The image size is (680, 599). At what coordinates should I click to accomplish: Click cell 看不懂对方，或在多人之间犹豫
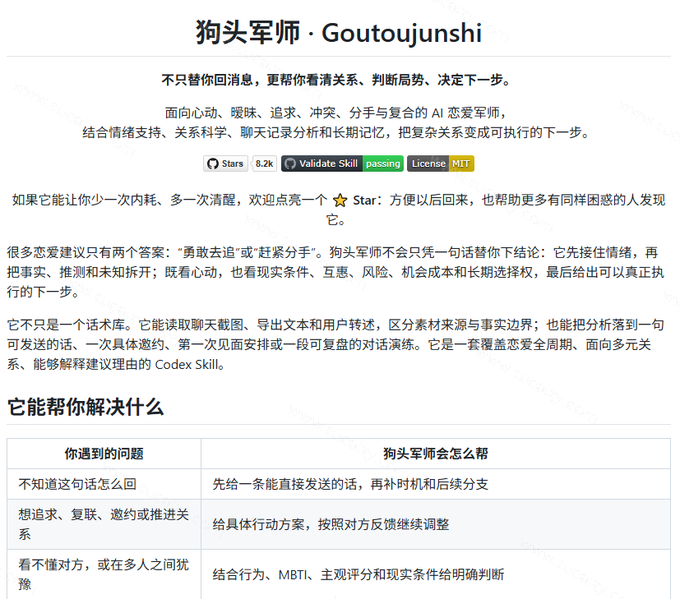pyautogui.click(x=104, y=574)
